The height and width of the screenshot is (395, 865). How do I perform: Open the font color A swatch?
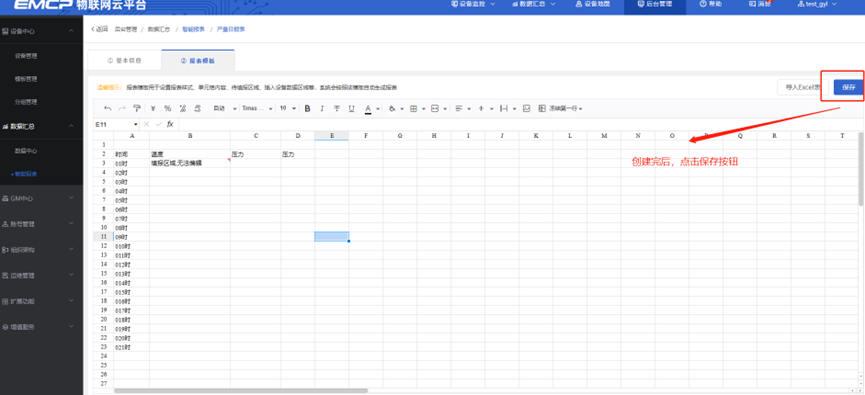click(368, 109)
